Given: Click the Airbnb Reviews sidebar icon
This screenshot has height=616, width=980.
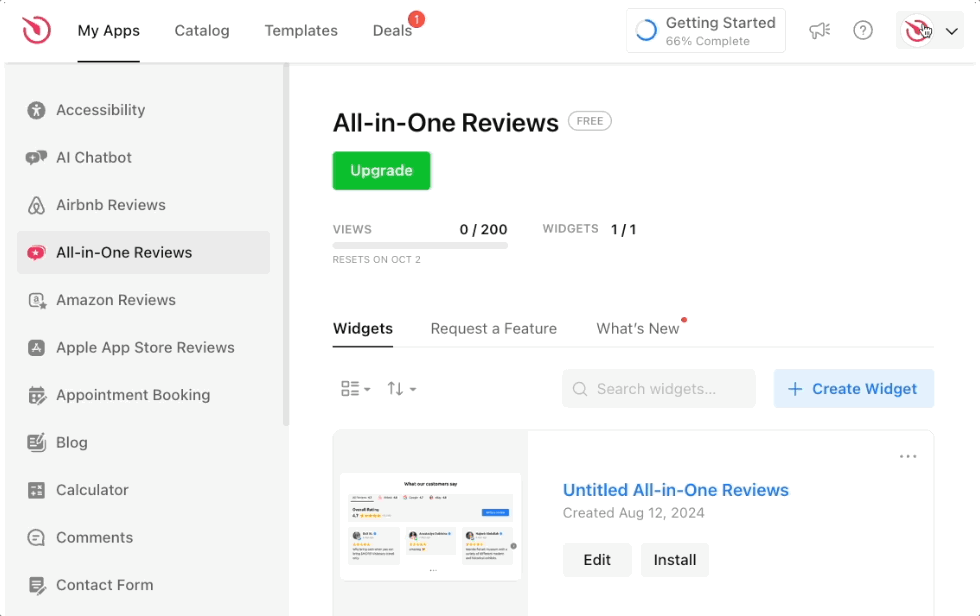Looking at the screenshot, I should (36, 205).
